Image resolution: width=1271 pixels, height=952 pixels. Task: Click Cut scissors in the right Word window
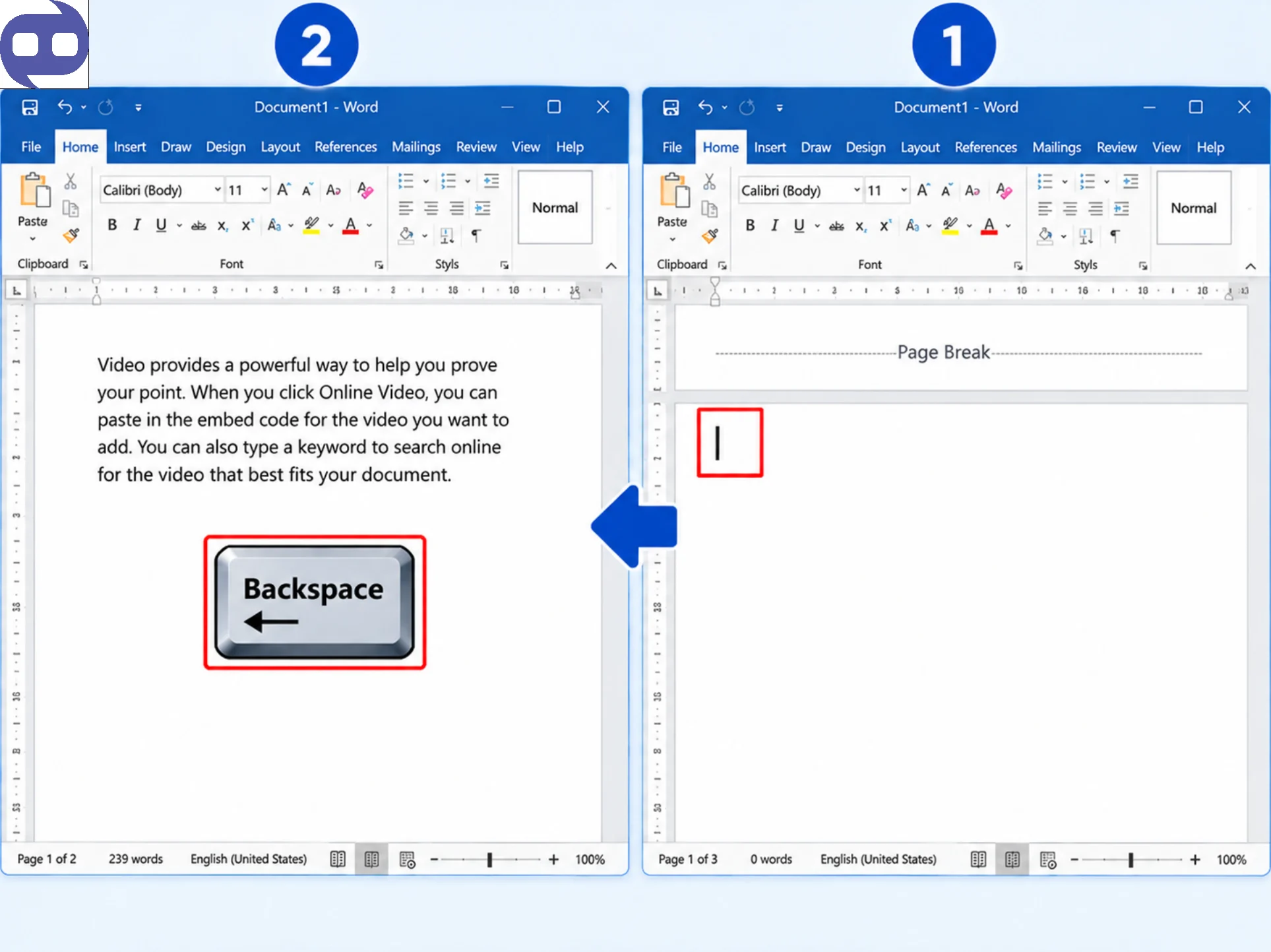click(x=710, y=181)
